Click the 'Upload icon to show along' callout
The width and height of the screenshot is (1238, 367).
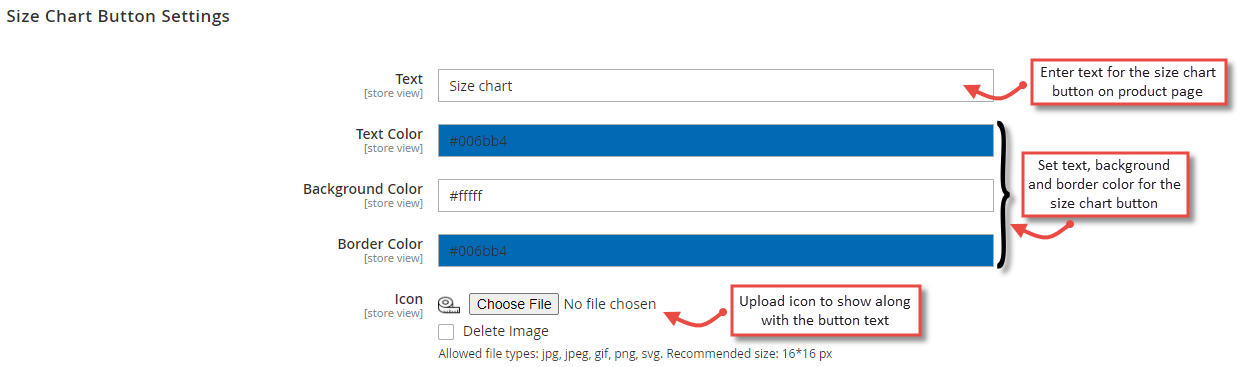point(825,310)
